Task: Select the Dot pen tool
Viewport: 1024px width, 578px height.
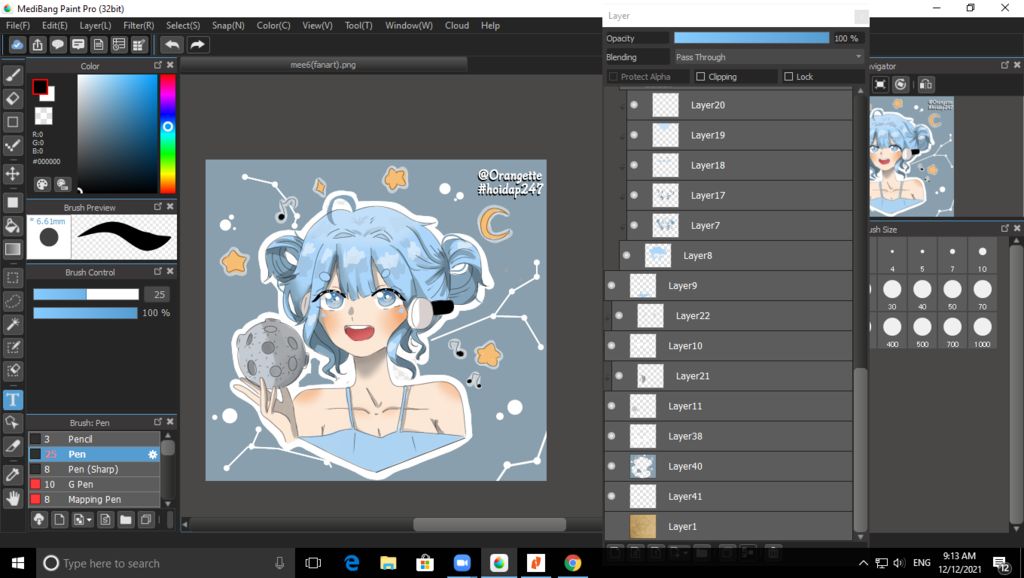Action: (x=12, y=145)
